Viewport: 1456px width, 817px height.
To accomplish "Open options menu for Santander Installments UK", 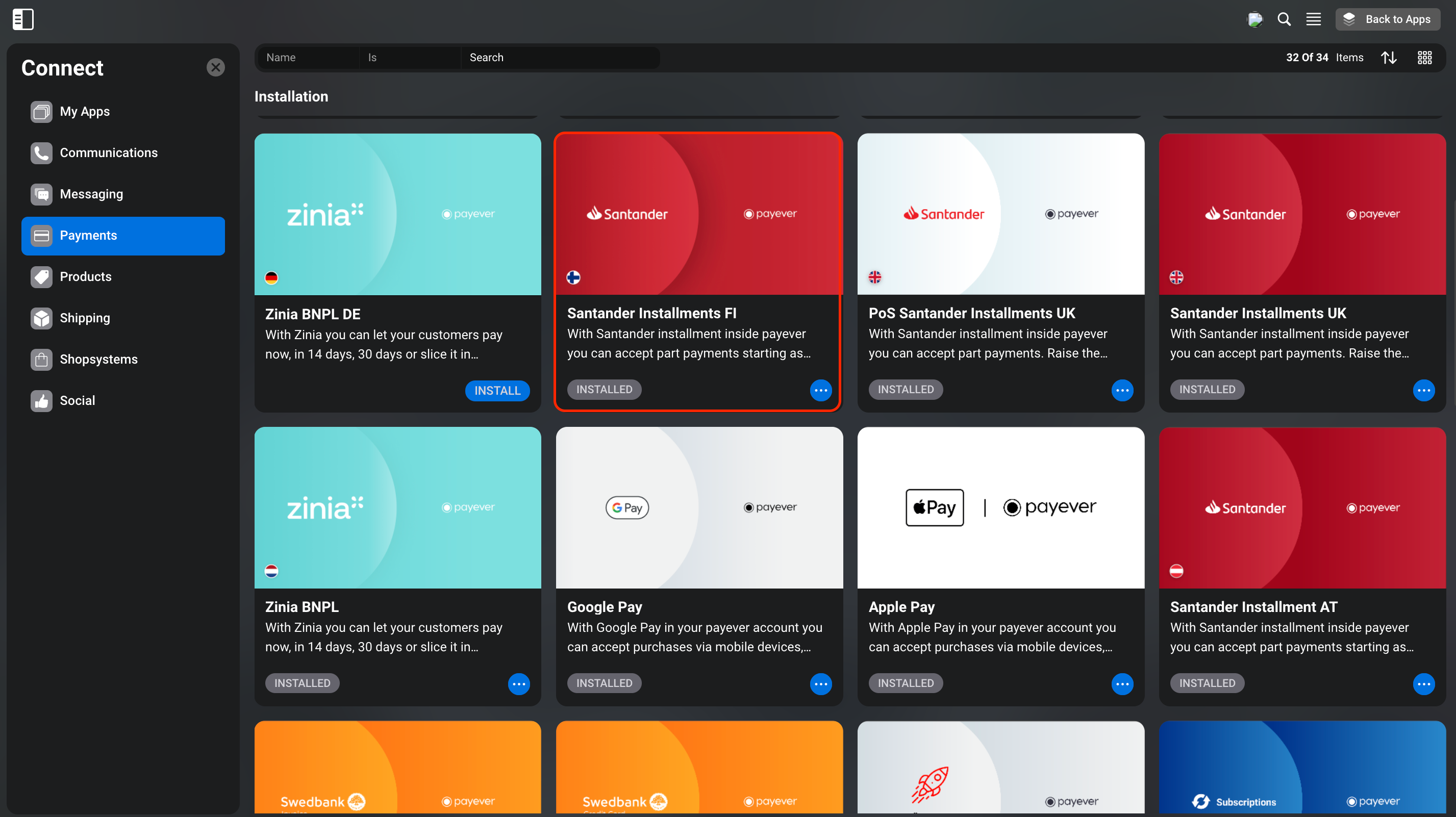I will click(1423, 391).
